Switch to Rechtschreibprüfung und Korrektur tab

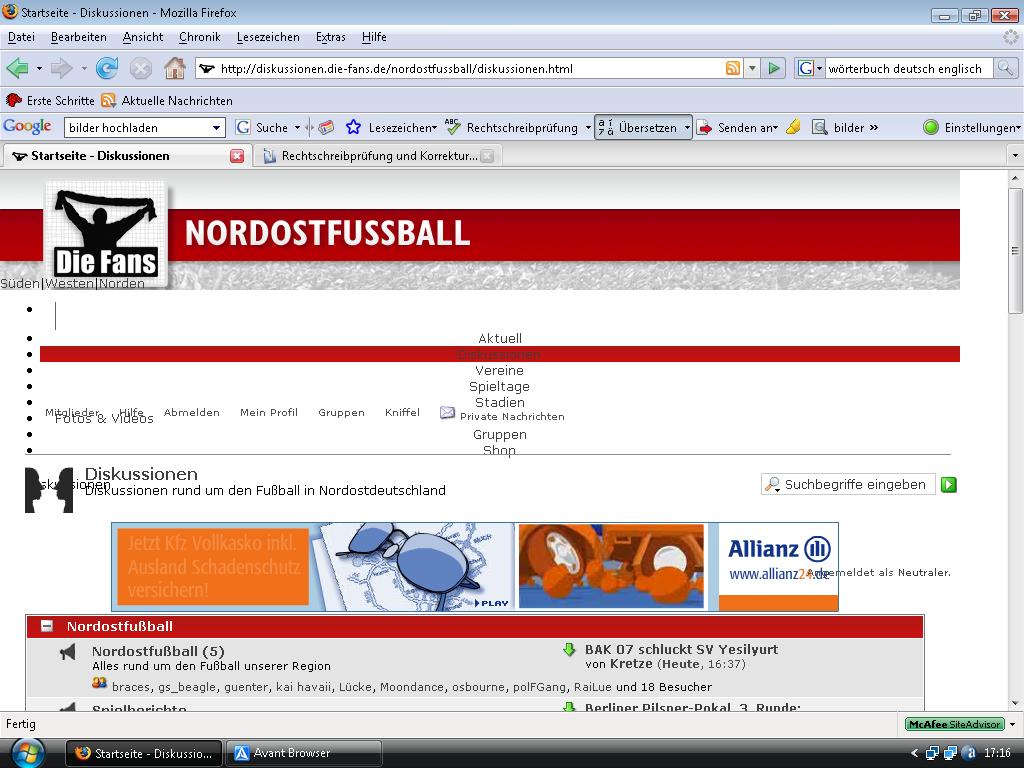pos(378,156)
